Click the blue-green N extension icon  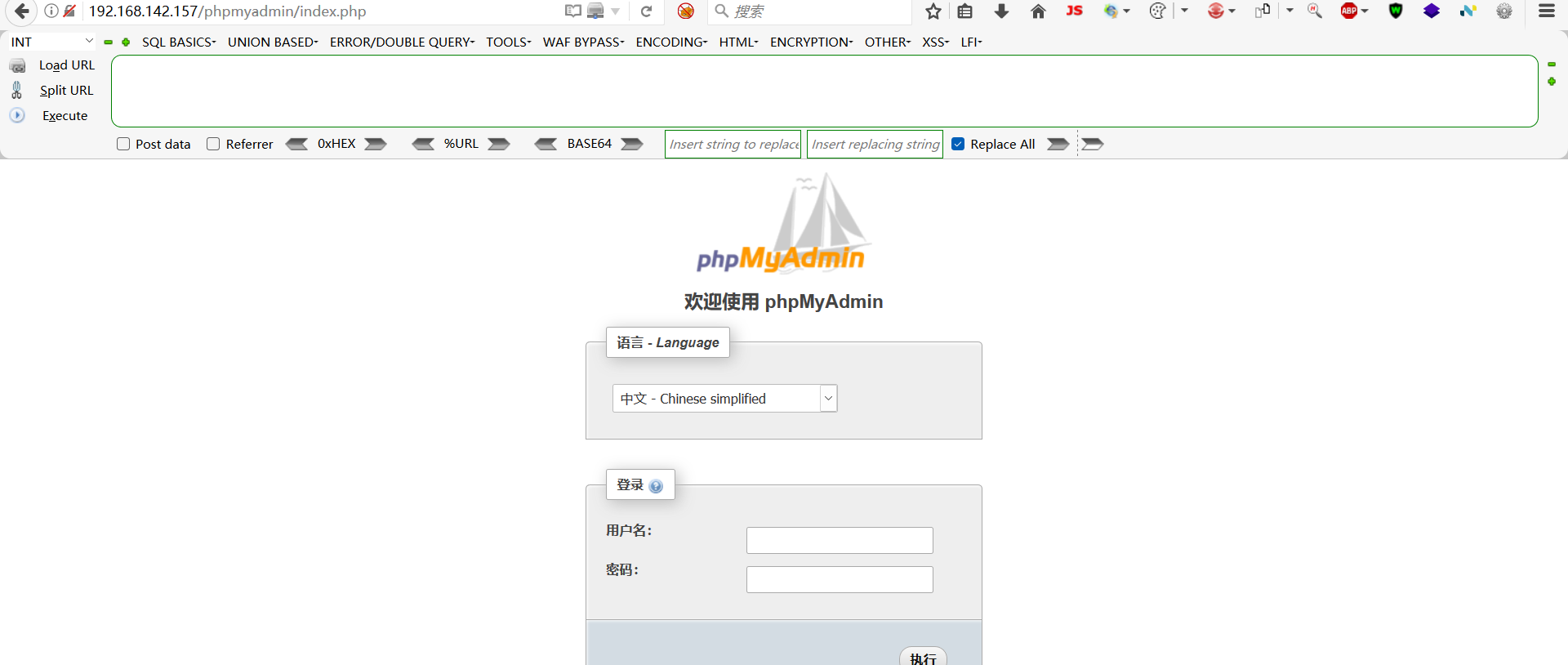pyautogui.click(x=1468, y=11)
